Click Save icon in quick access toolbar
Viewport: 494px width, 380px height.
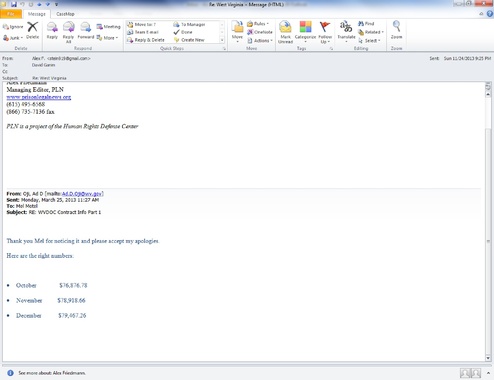[x=14, y=4]
